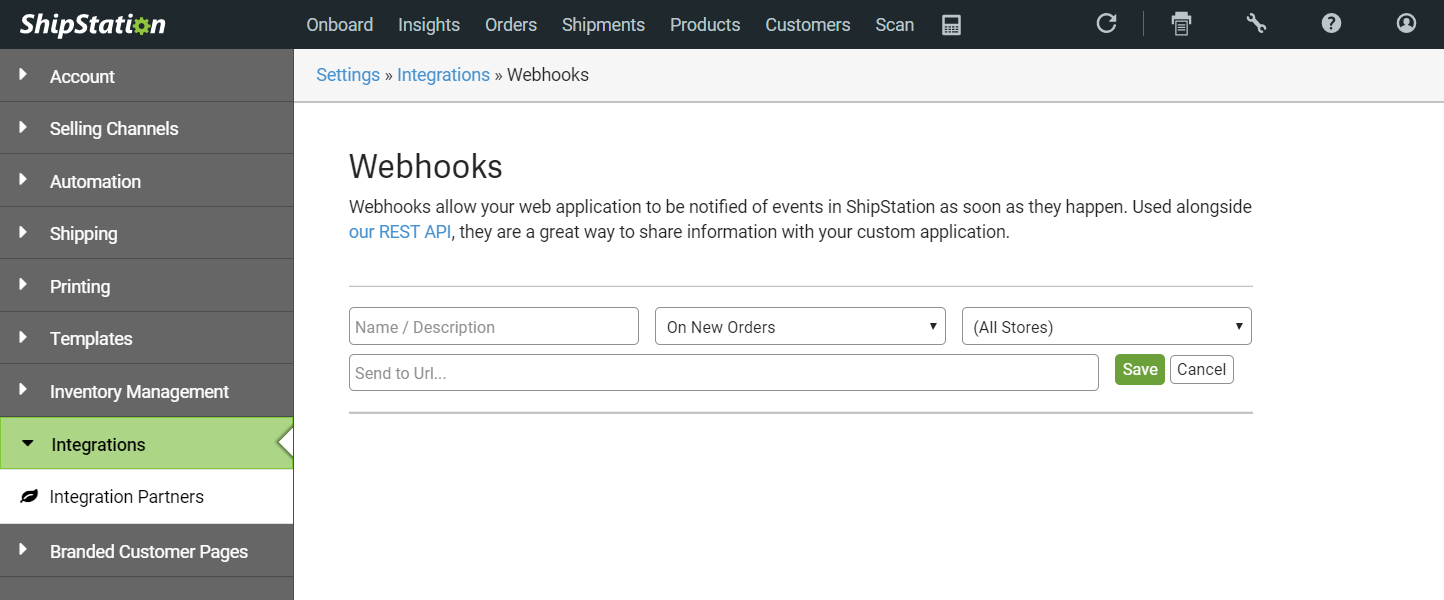The image size is (1444, 600).
Task: Click the leaf icon beside Integration Partners
Action: pyautogui.click(x=30, y=497)
